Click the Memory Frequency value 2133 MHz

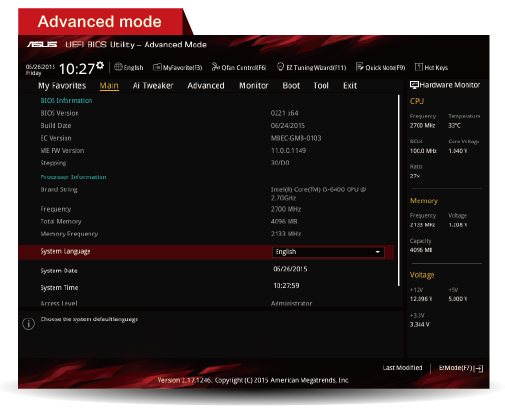tap(286, 234)
